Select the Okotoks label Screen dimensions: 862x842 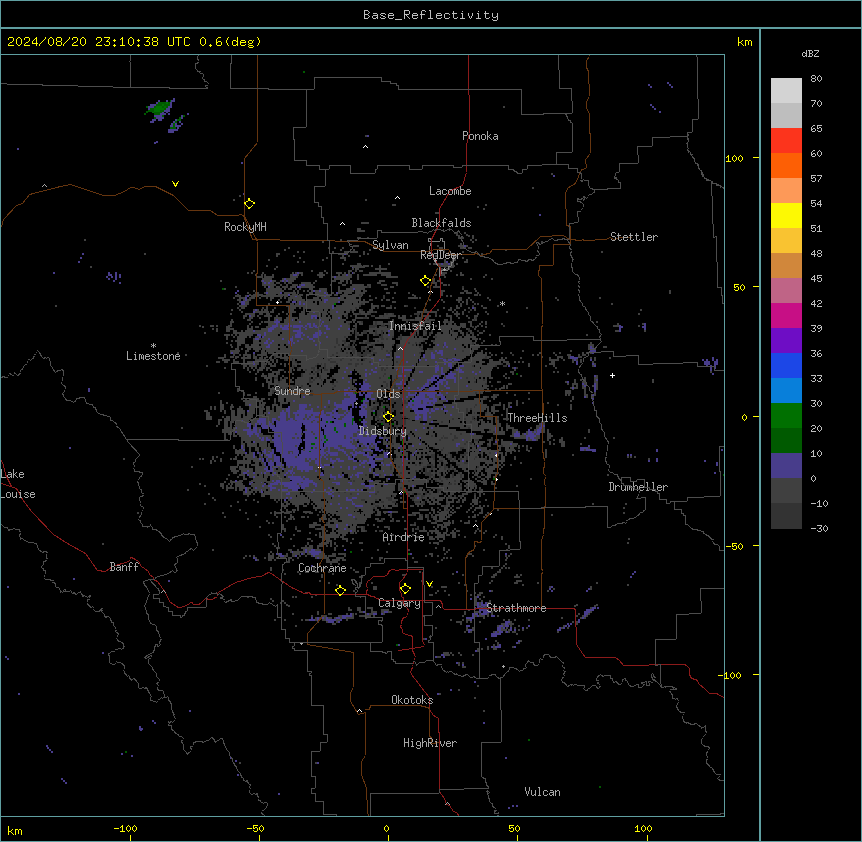(x=412, y=700)
